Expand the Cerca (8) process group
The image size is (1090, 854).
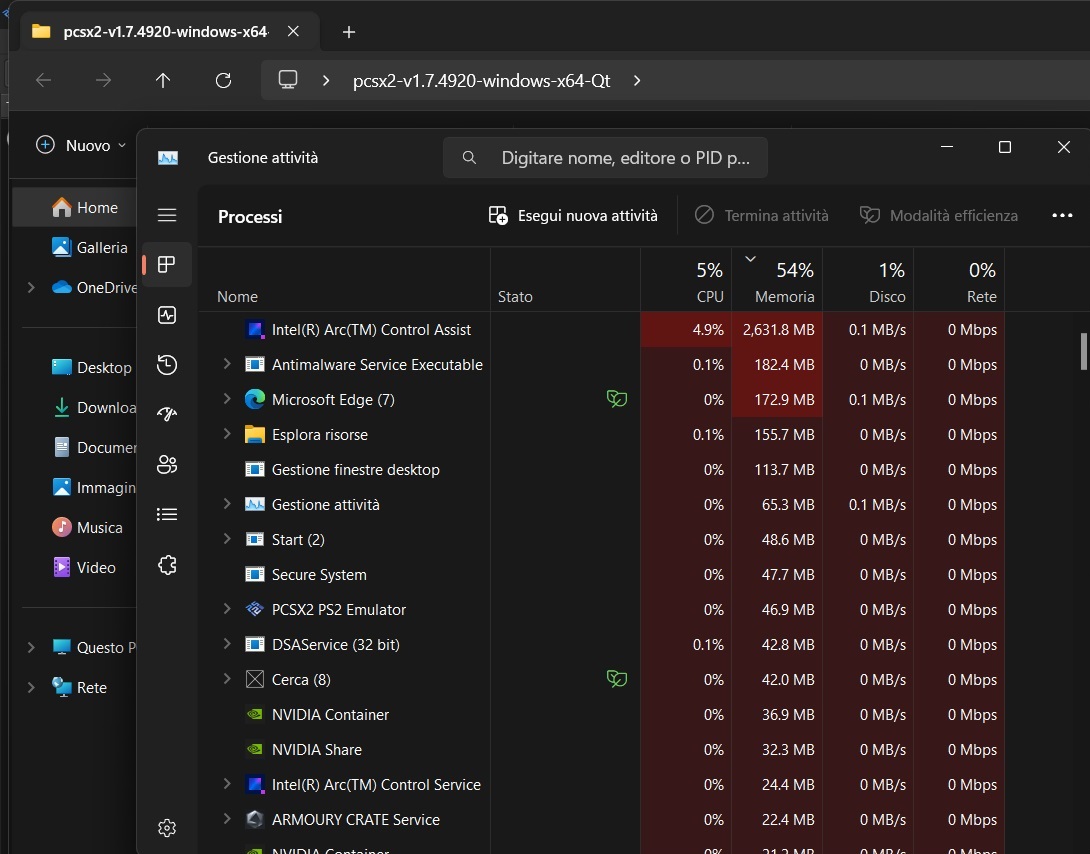pyautogui.click(x=227, y=678)
